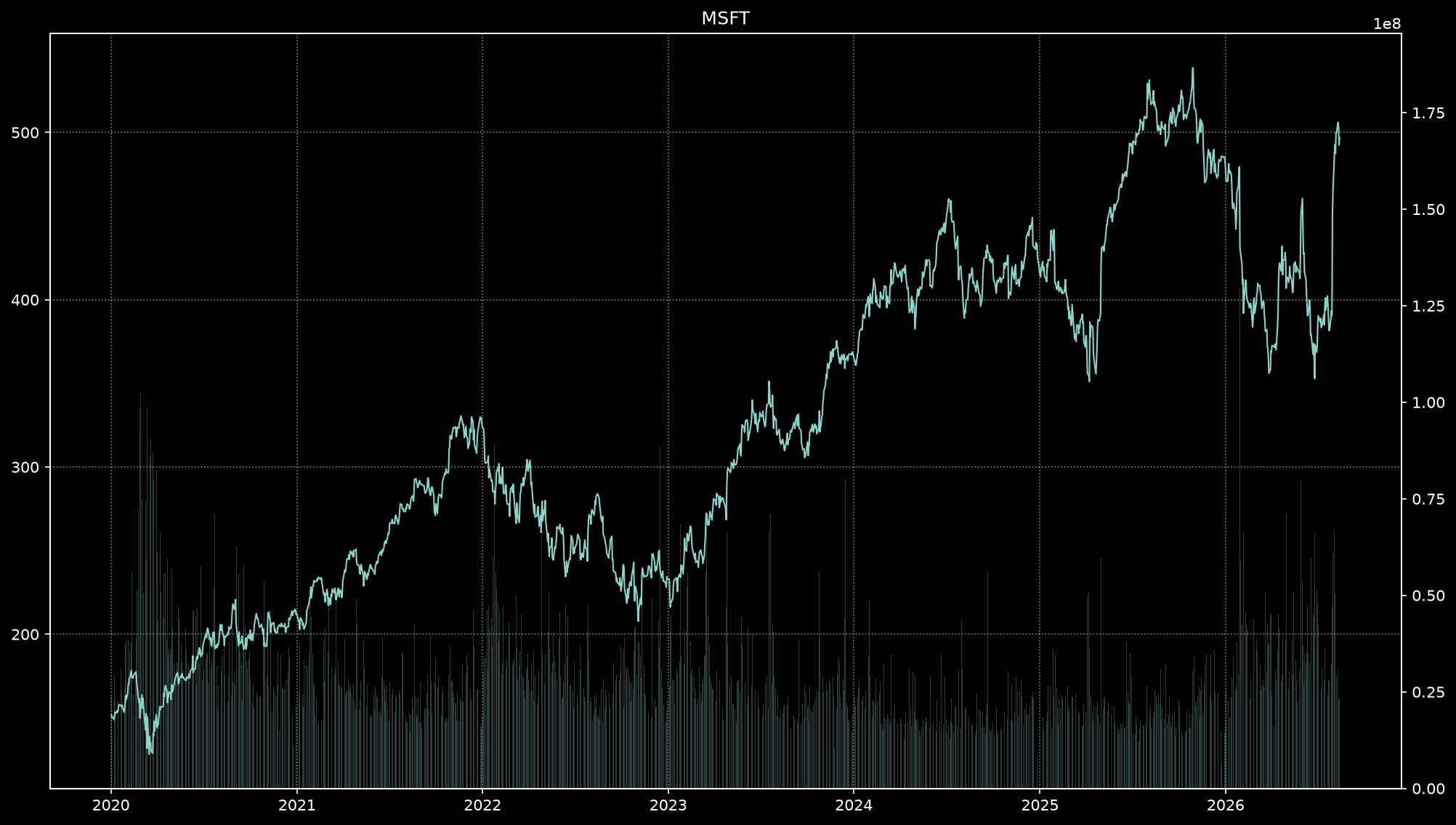The width and height of the screenshot is (1456, 825).
Task: Click the 1.00 volume tick label
Action: pyautogui.click(x=1428, y=402)
